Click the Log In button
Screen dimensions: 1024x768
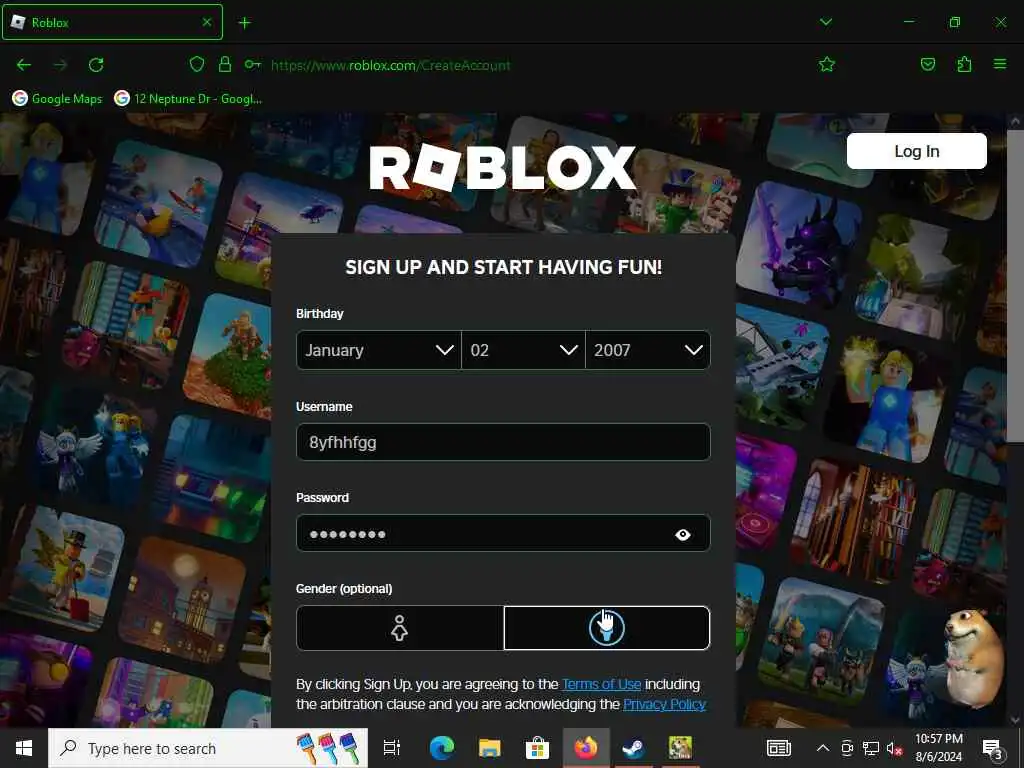tap(916, 152)
